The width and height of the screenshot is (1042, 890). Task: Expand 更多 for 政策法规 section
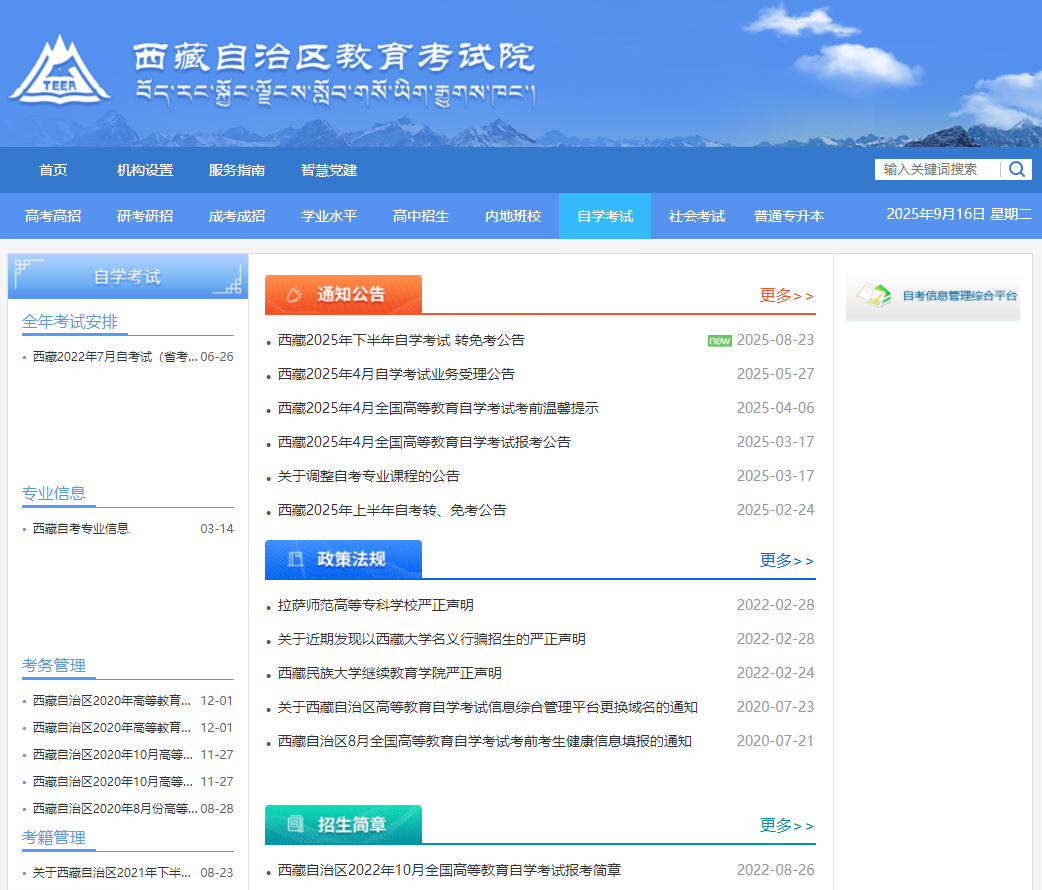[x=786, y=560]
